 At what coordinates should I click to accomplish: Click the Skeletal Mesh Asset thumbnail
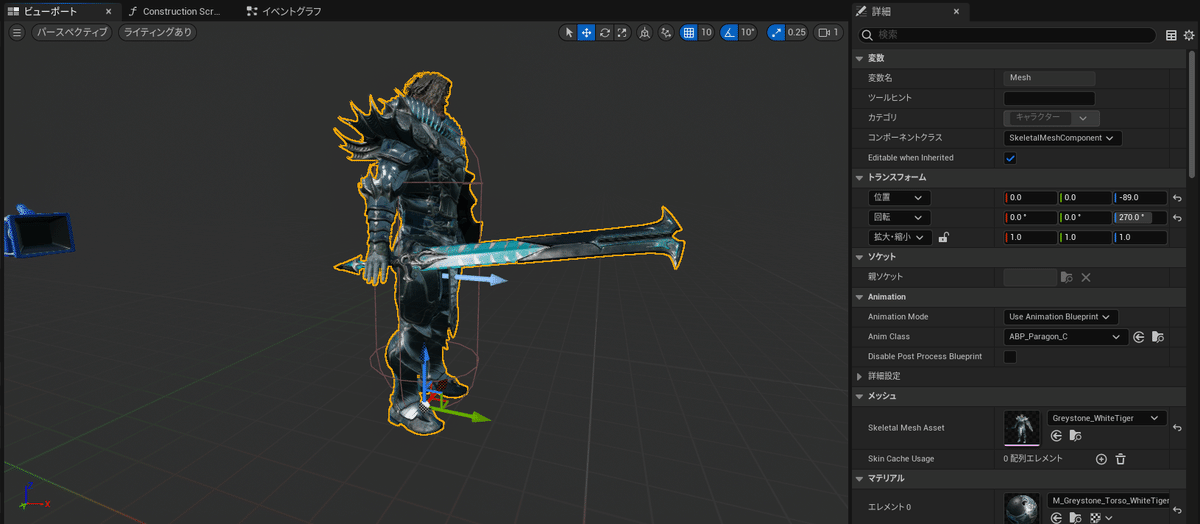[1023, 427]
